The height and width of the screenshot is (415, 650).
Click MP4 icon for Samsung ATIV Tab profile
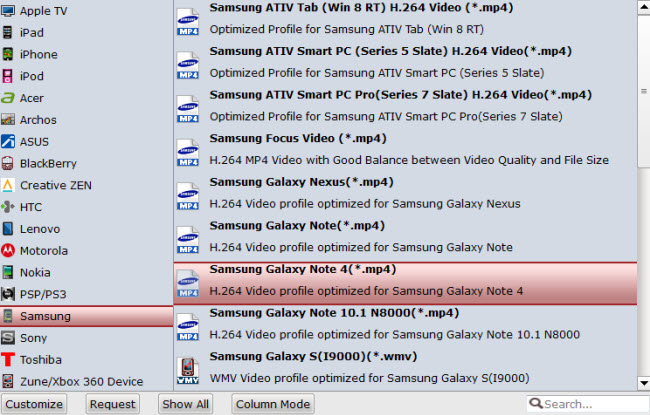(188, 22)
